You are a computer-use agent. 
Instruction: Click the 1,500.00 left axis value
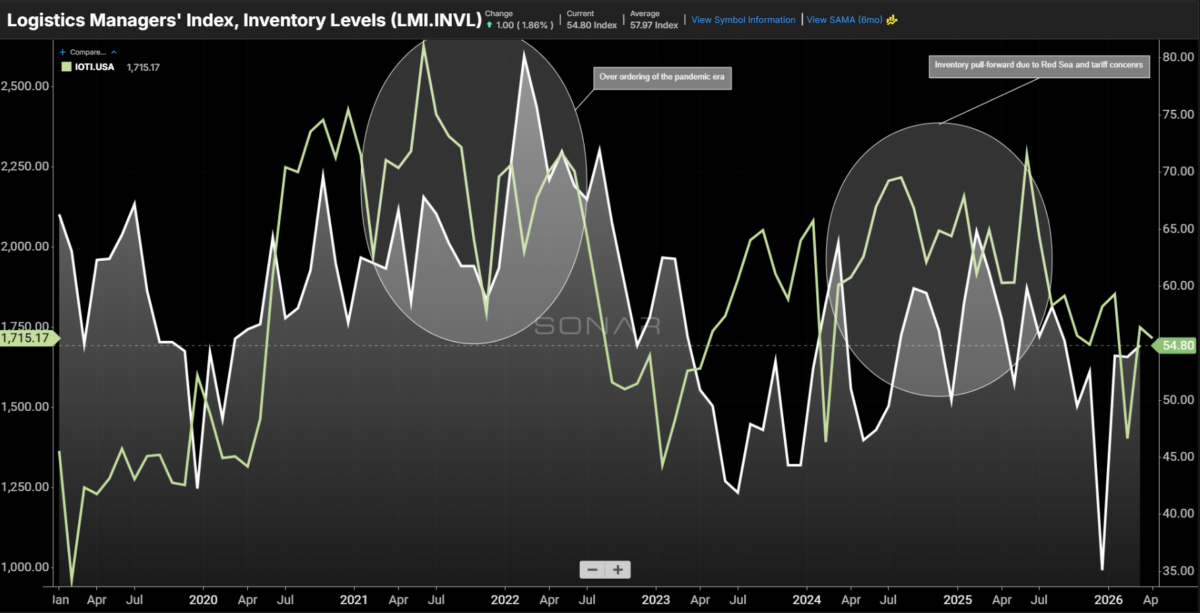(x=25, y=407)
